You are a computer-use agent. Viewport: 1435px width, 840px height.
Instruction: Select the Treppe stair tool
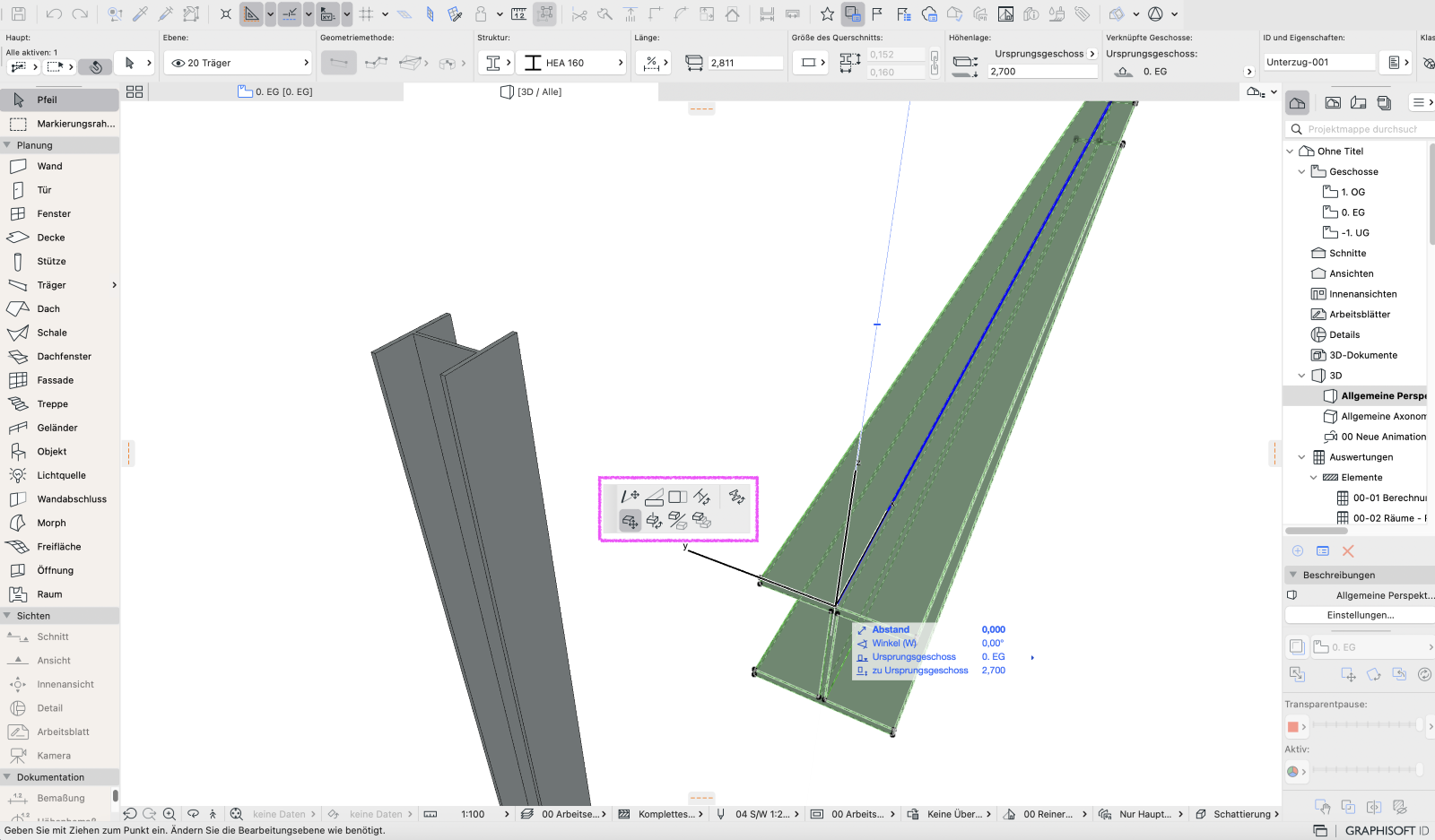coord(59,404)
